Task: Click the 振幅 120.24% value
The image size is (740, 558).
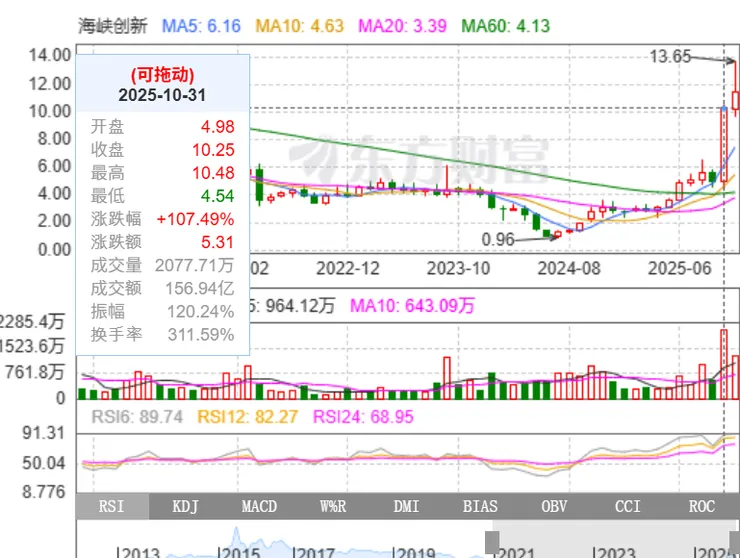Action: 201,312
